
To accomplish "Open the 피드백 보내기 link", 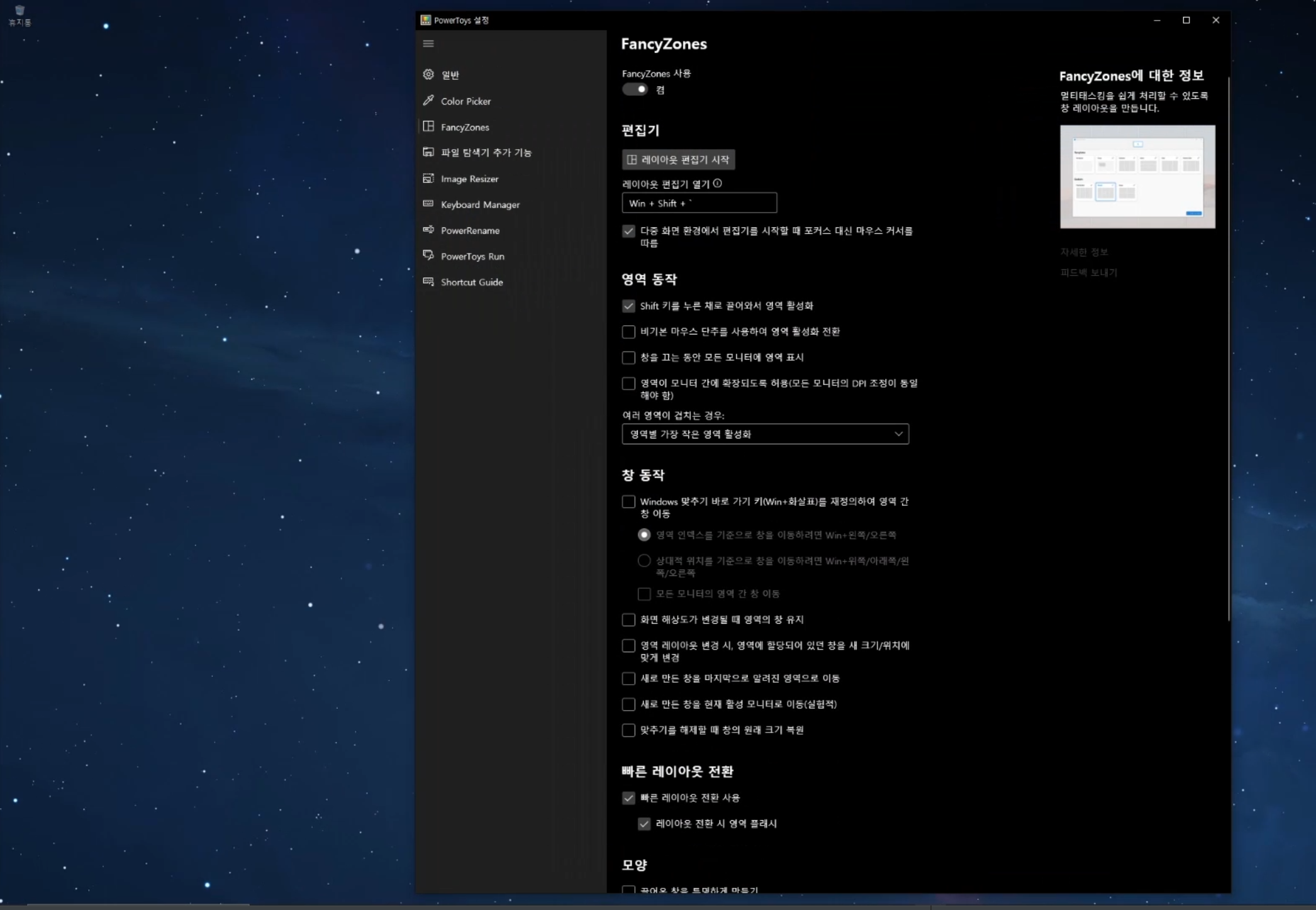I will coord(1088,272).
